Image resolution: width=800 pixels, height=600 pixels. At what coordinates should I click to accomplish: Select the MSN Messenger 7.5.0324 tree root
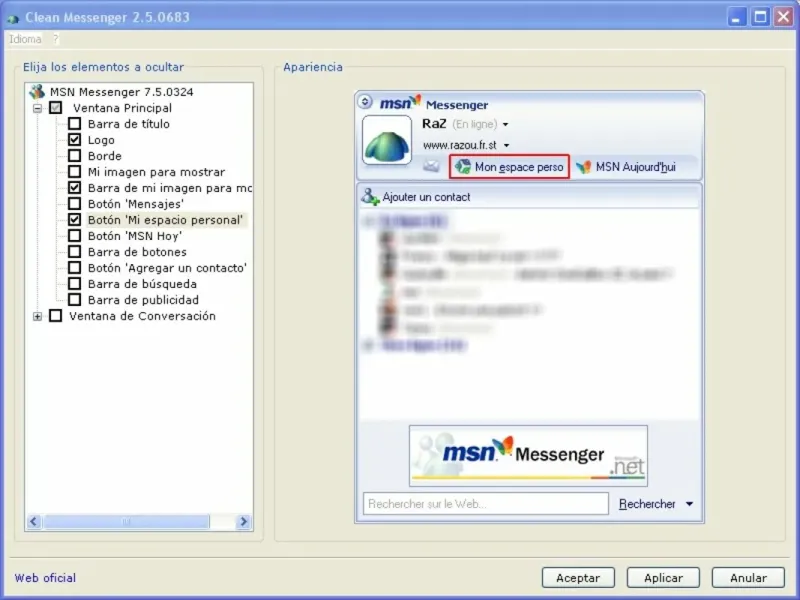121,92
